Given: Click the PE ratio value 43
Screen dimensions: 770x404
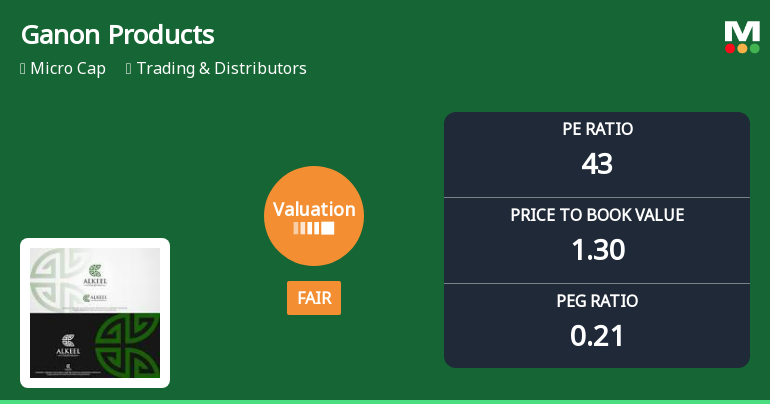Looking at the screenshot, I should pos(597,163).
